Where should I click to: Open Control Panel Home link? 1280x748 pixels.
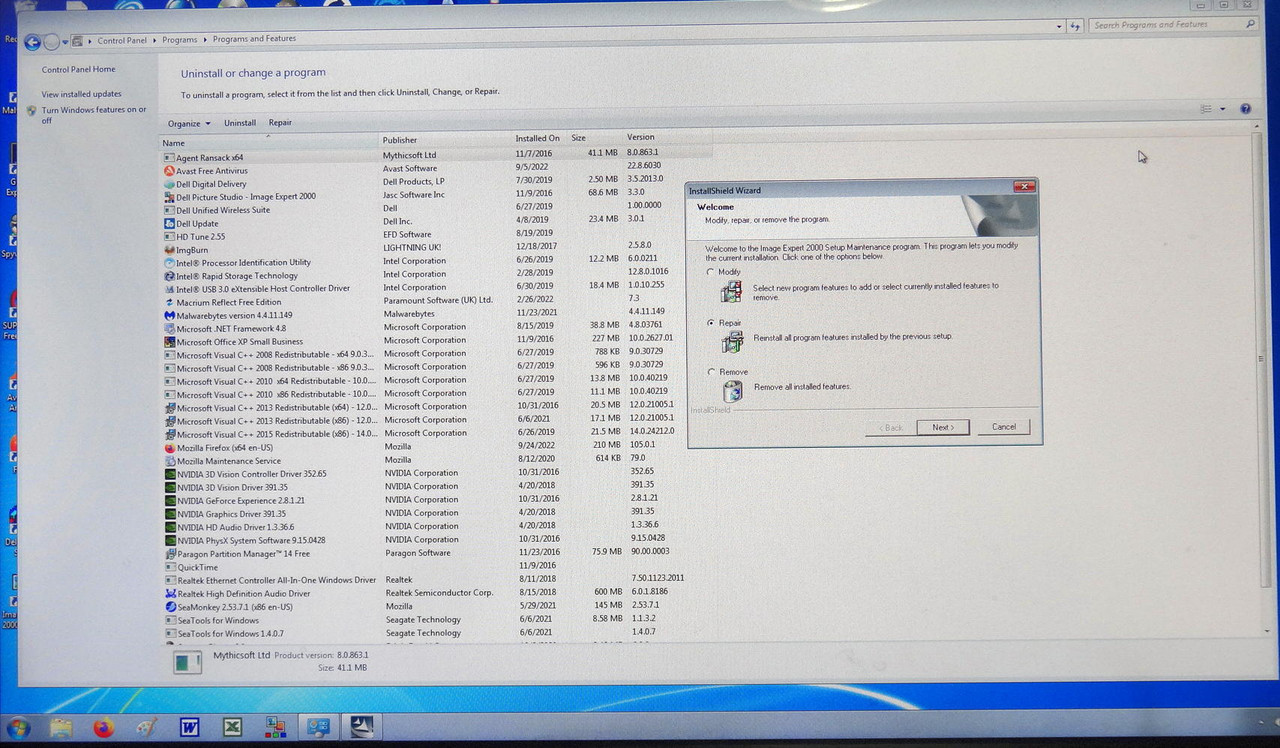[78, 70]
